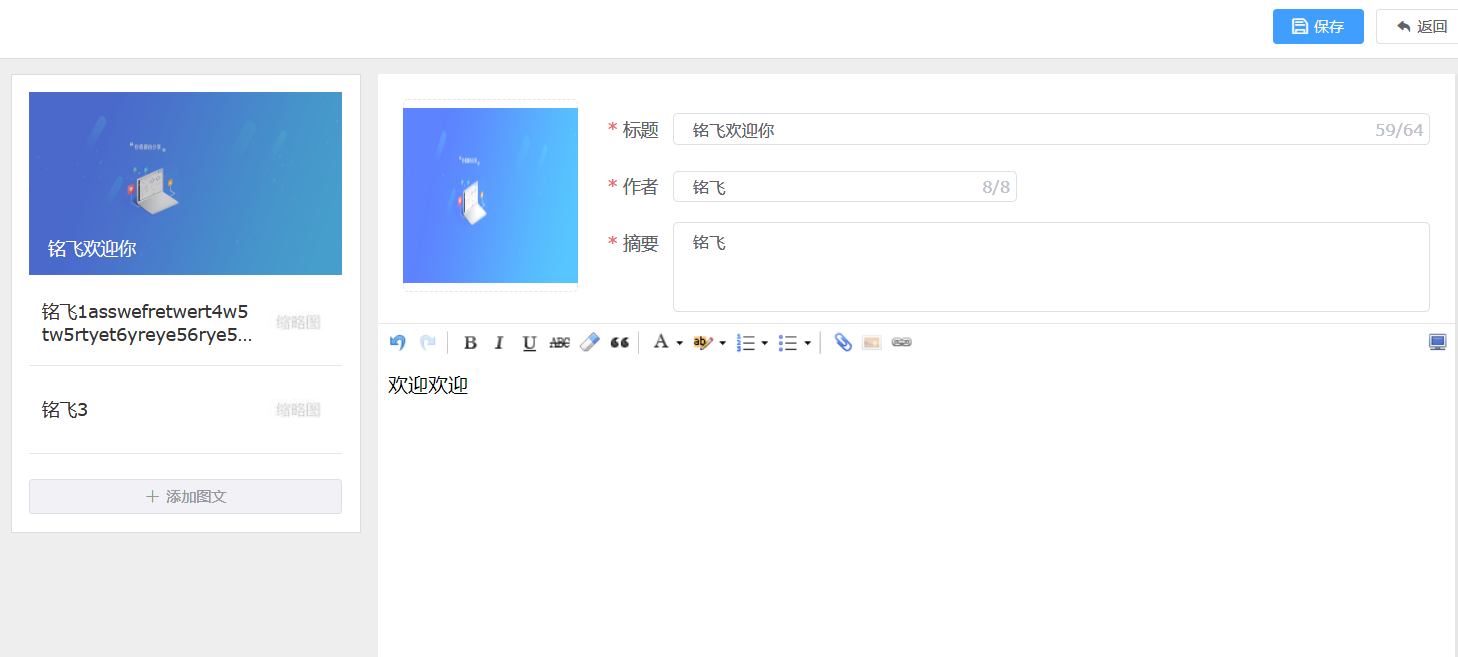Apply strikethrough formatting
This screenshot has width=1458, height=657.
point(559,343)
